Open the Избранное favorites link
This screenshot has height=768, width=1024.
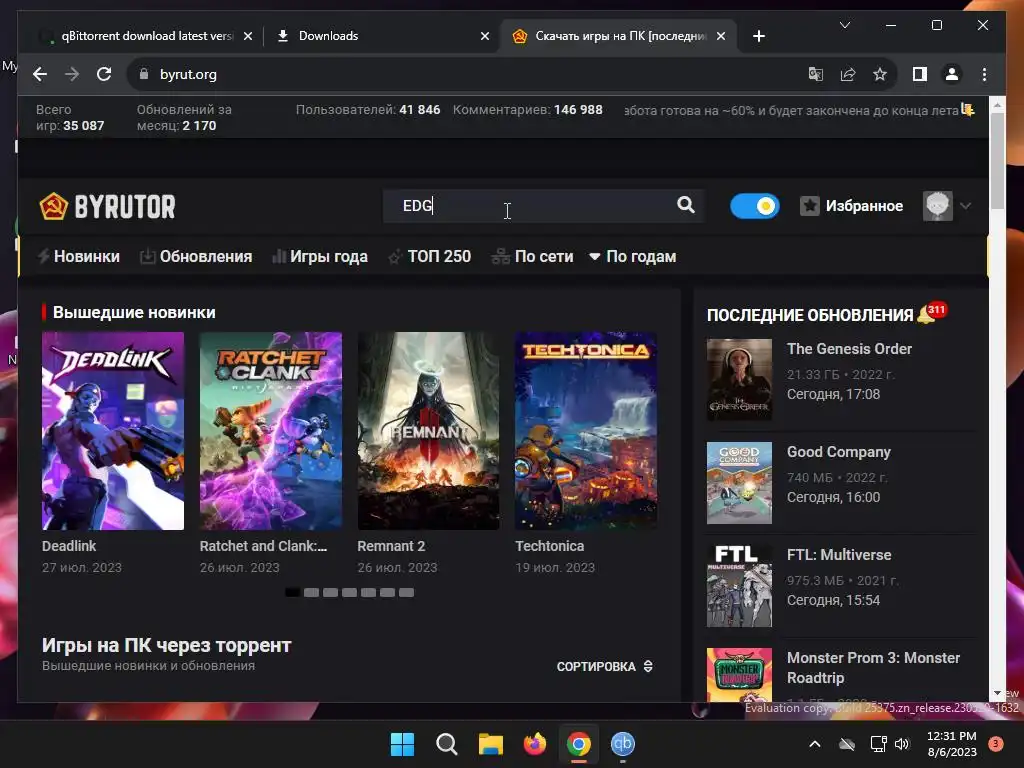tap(852, 206)
